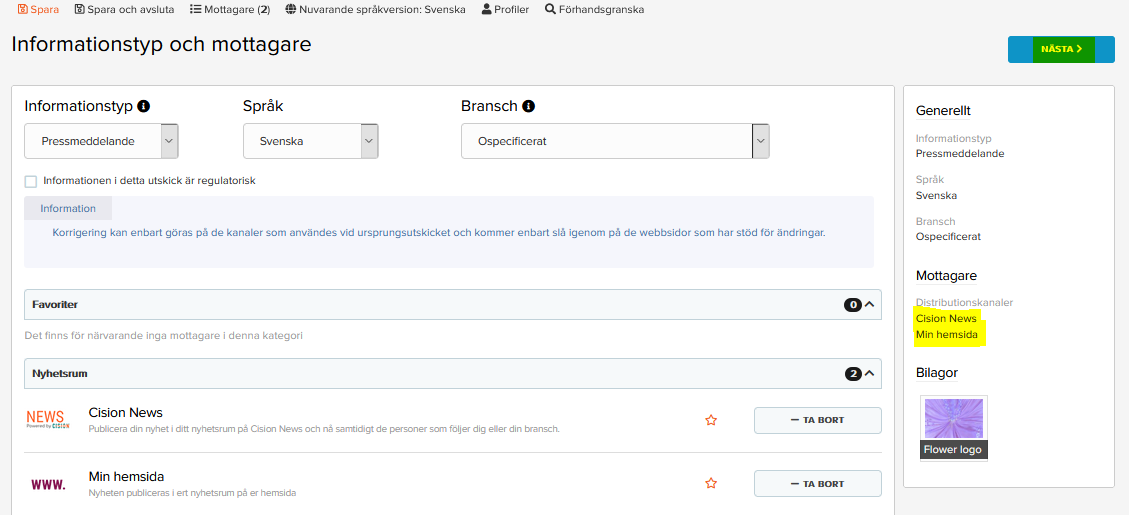Click the Nyhetsrum count badge

click(x=853, y=374)
